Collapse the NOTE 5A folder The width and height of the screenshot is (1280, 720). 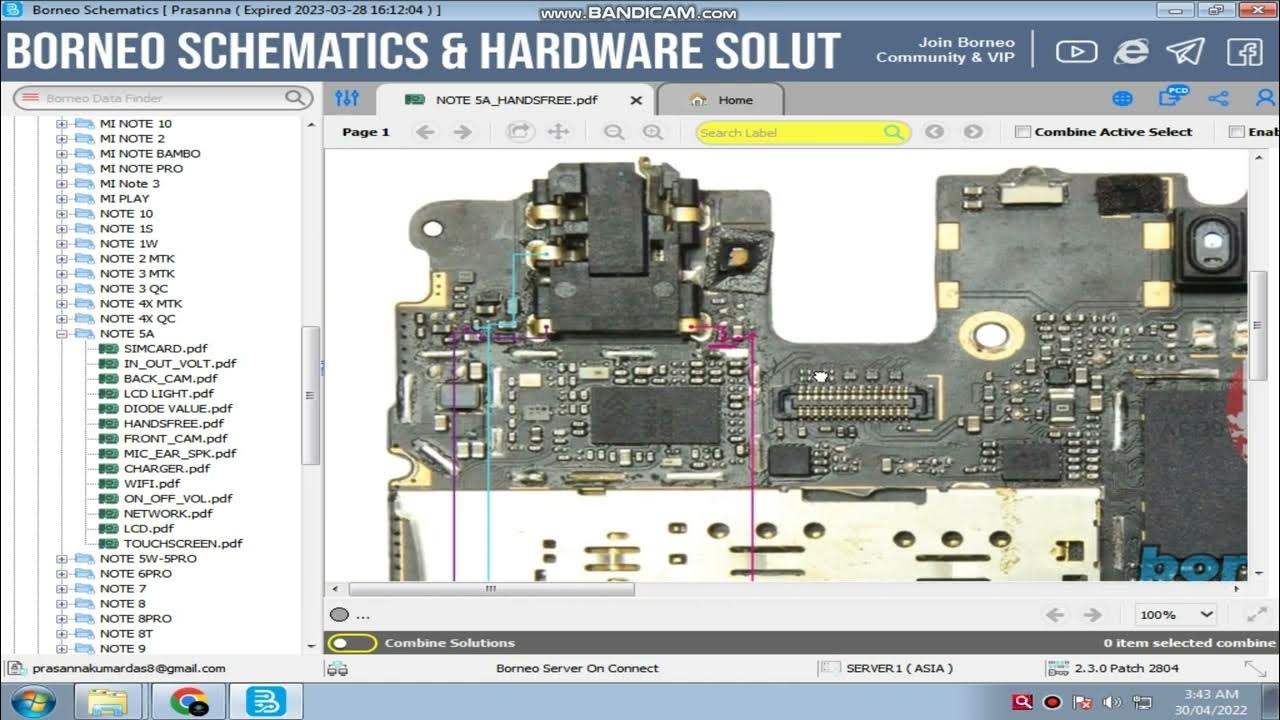tap(62, 334)
